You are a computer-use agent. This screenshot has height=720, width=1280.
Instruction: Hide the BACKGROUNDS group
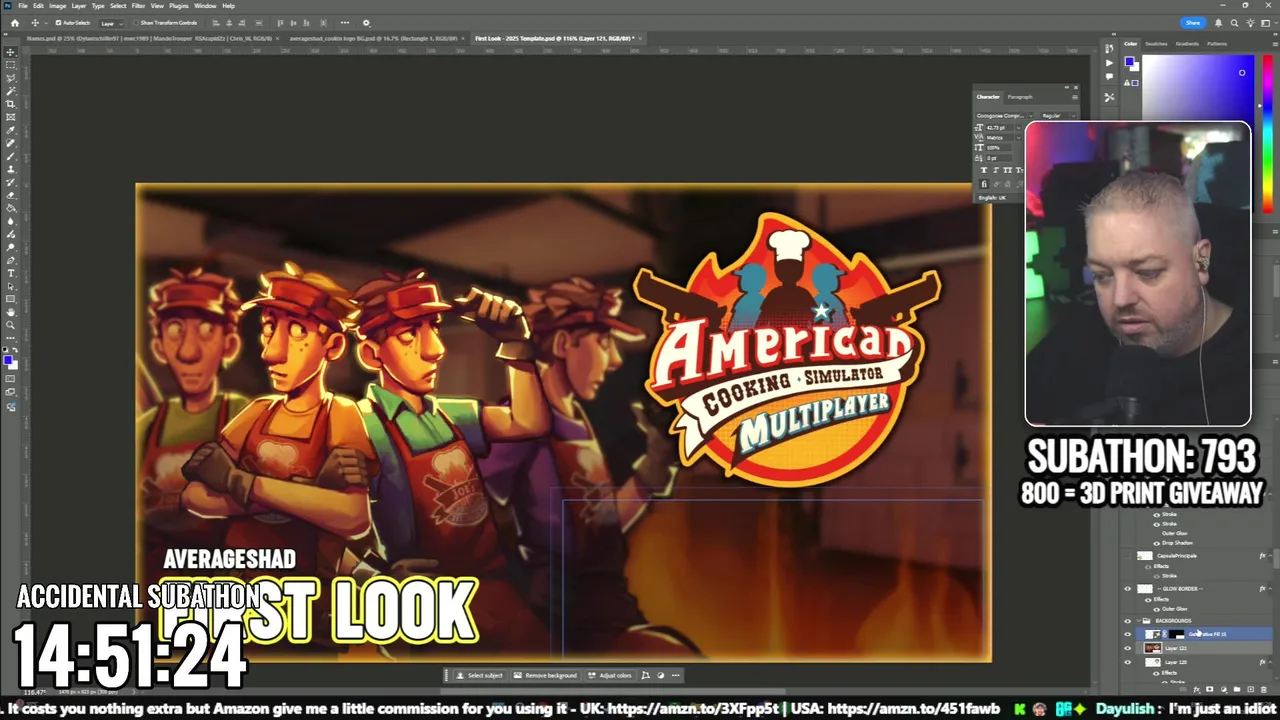tap(1127, 621)
